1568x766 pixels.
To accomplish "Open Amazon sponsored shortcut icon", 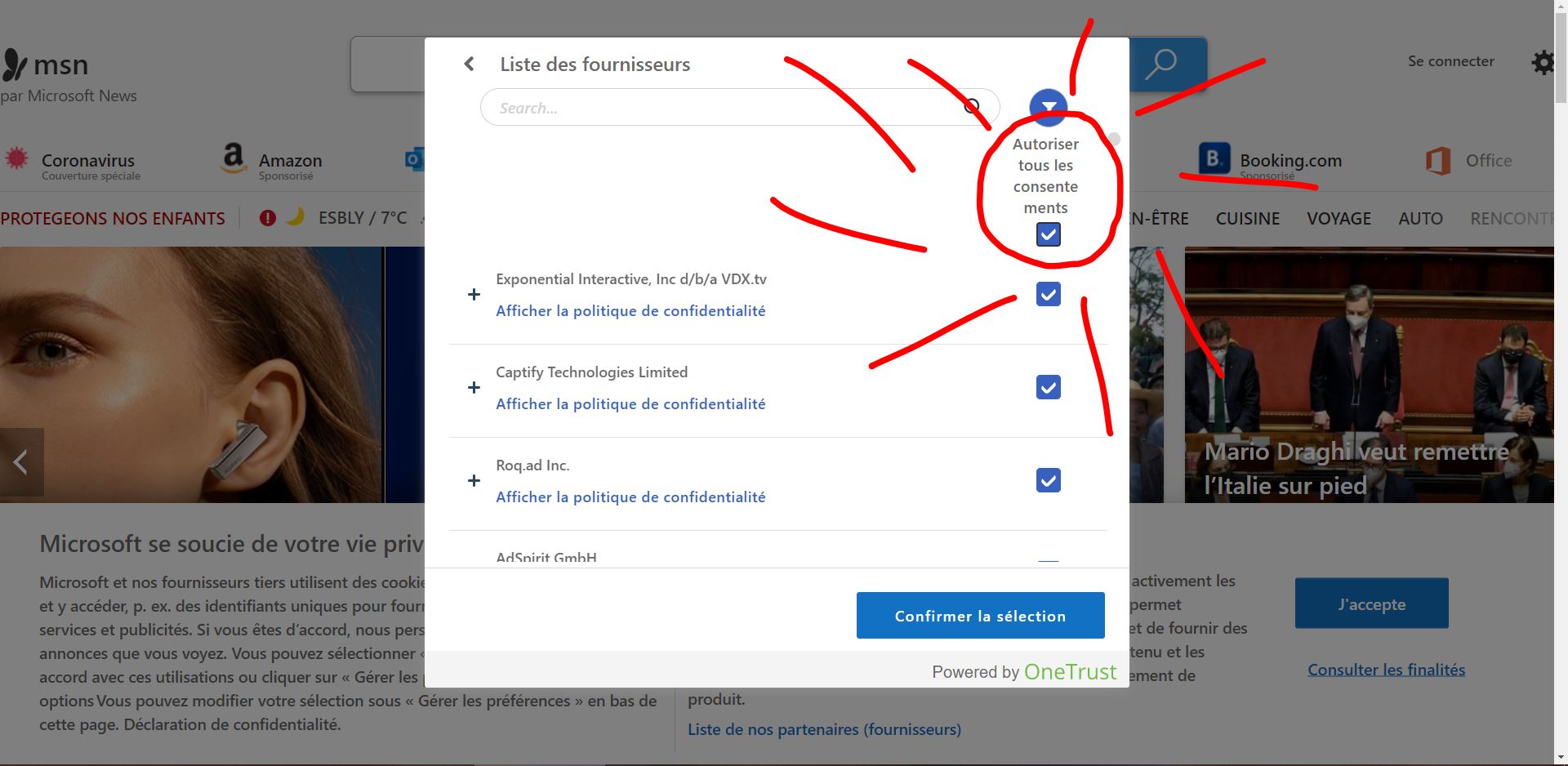I will pos(233,158).
